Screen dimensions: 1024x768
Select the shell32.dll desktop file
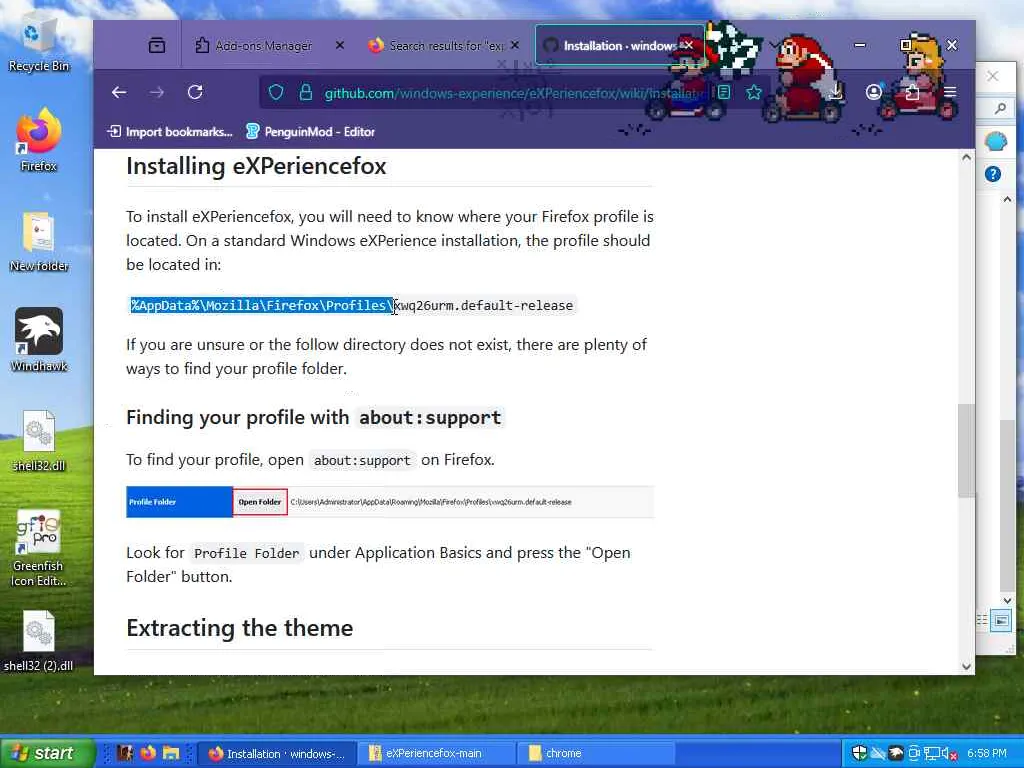39,441
